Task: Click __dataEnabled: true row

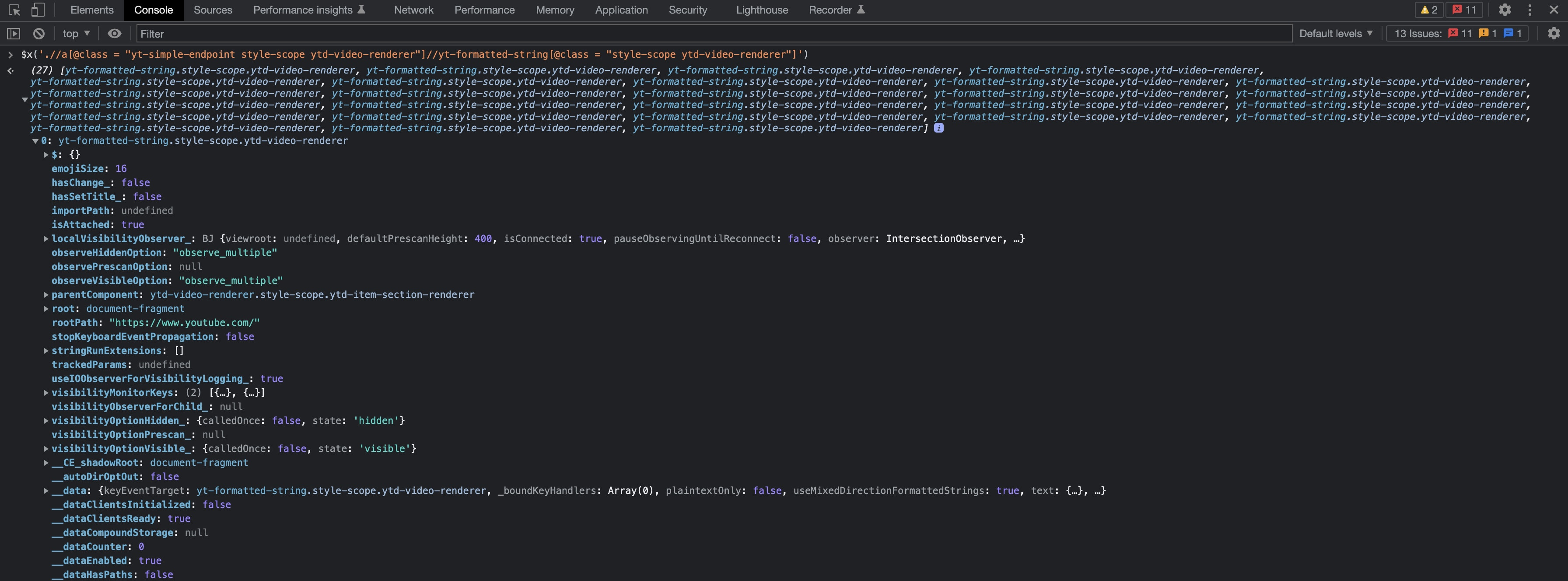Action: pyautogui.click(x=106, y=560)
